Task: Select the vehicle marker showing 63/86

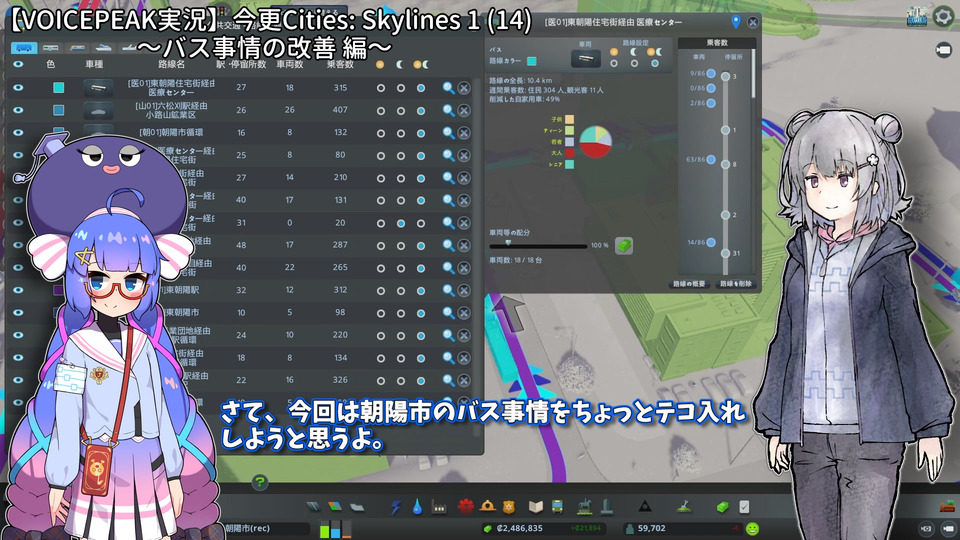Action: [711, 160]
